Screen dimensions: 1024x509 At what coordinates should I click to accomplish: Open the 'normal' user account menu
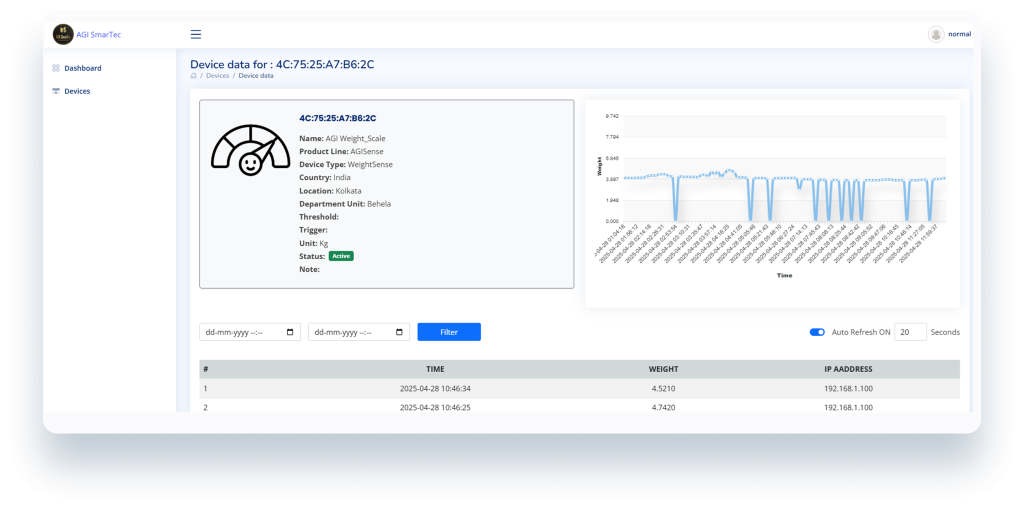tap(959, 34)
